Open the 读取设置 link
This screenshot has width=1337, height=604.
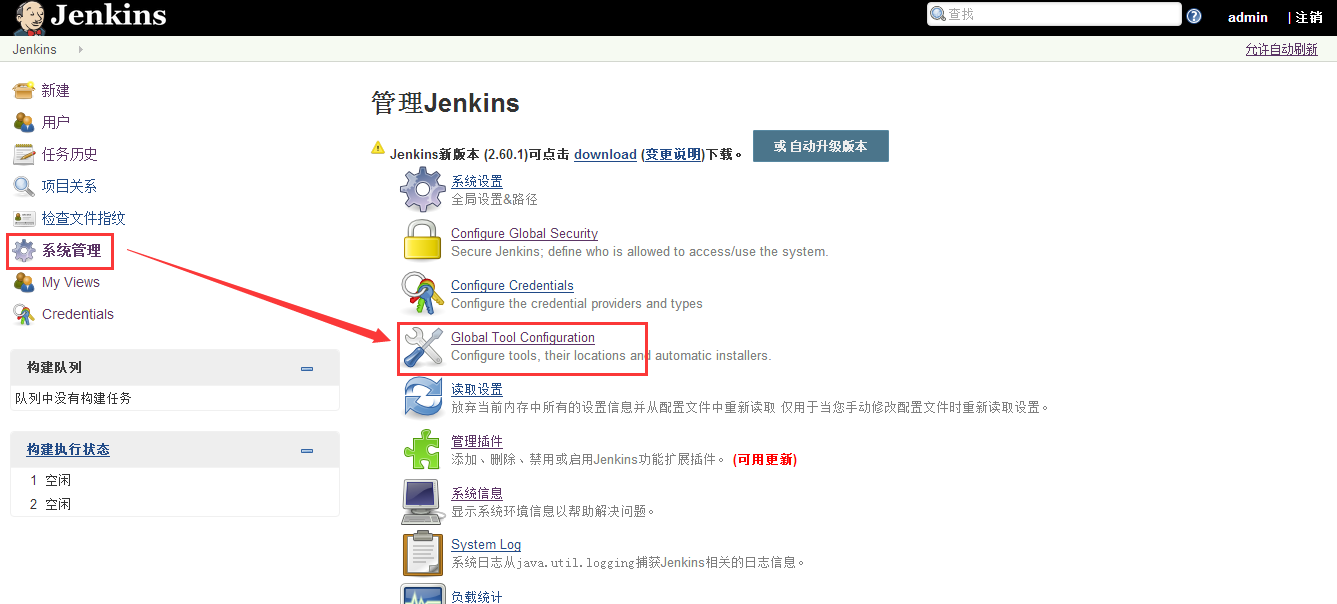pyautogui.click(x=477, y=389)
